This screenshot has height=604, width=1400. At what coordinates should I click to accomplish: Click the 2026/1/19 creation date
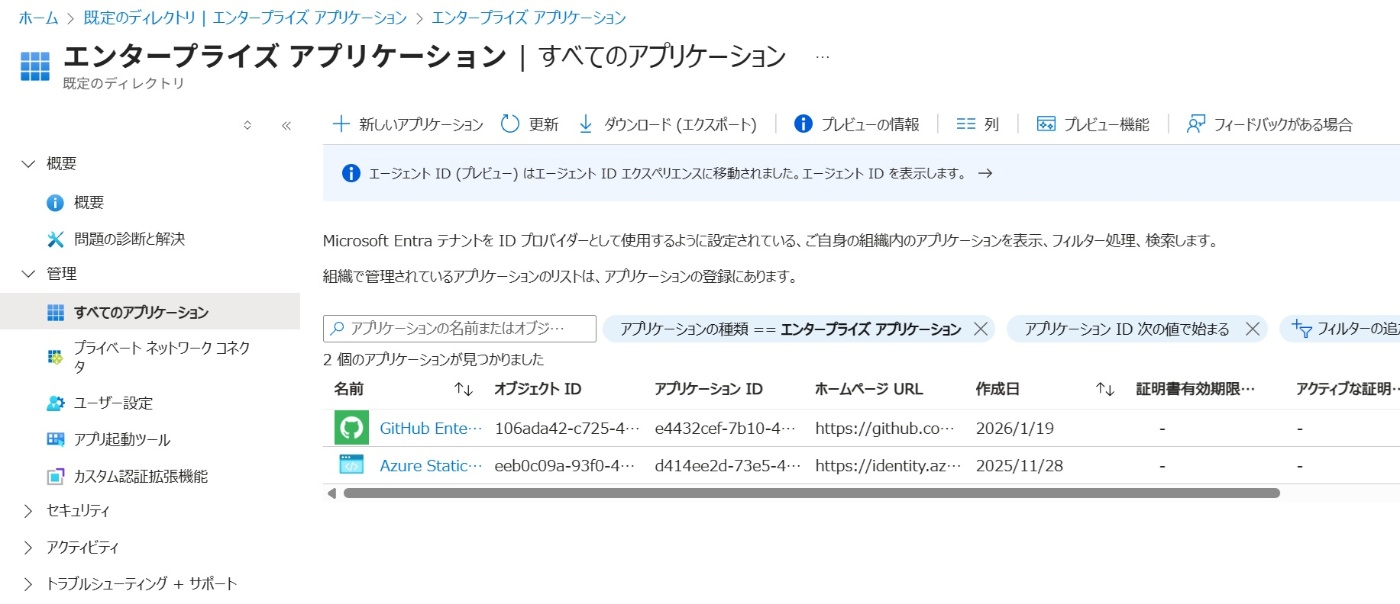(x=1015, y=428)
